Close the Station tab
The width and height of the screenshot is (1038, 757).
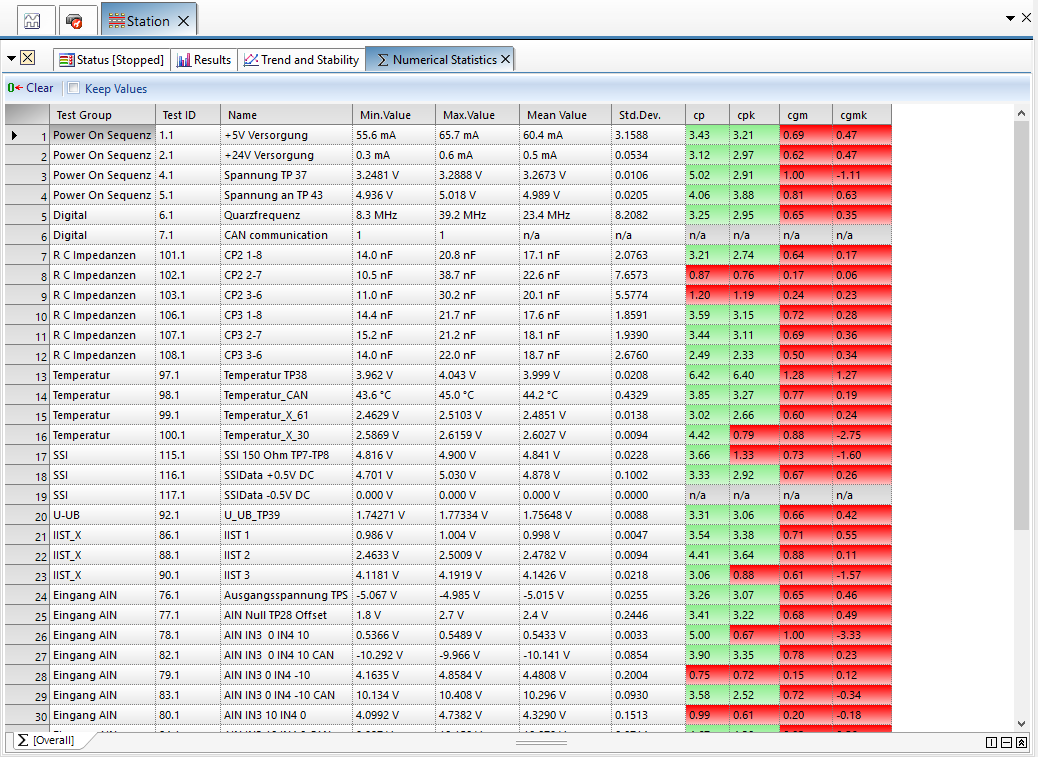pyautogui.click(x=184, y=21)
